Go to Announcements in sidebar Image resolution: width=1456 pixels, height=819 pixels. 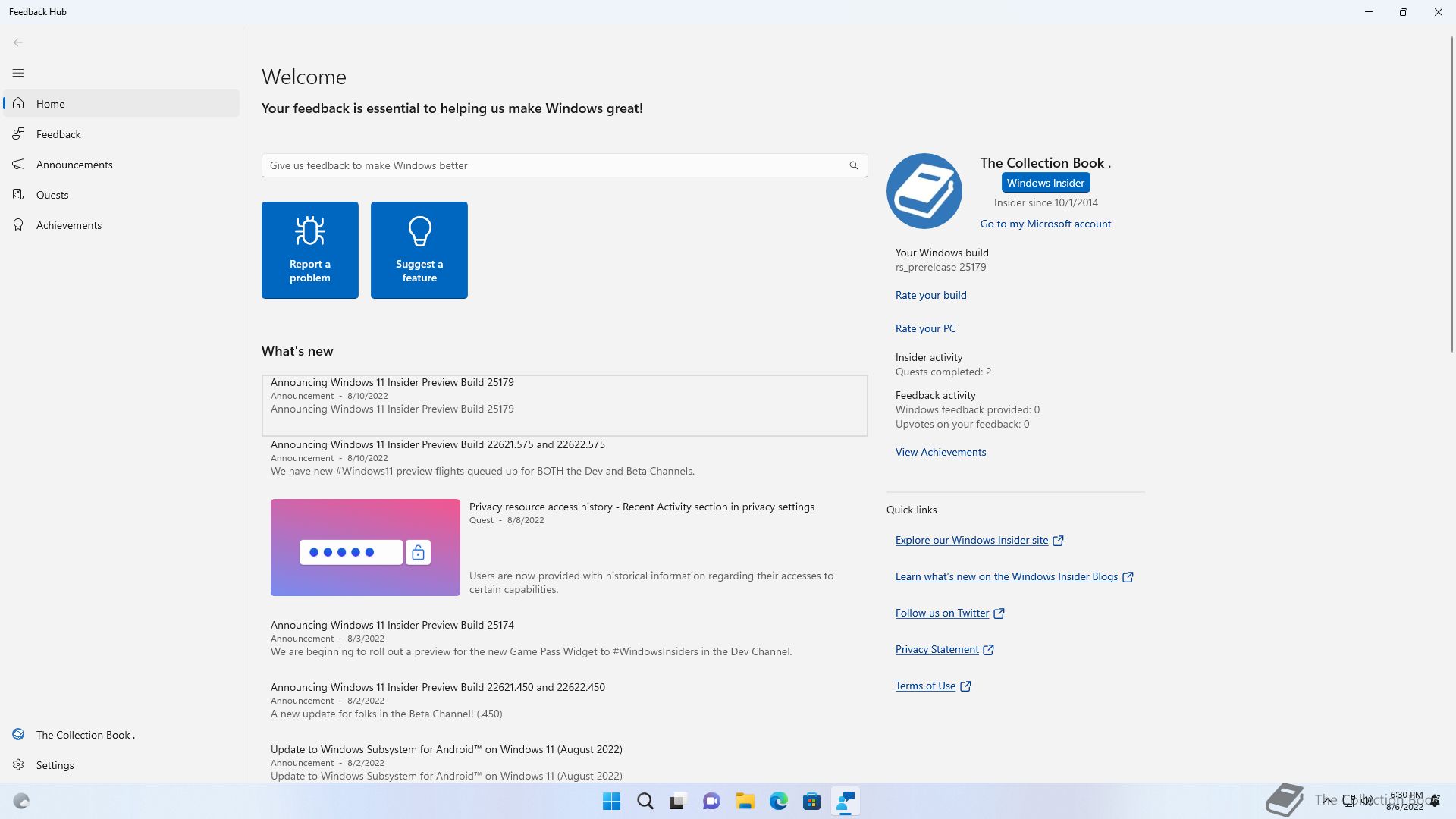121,164
